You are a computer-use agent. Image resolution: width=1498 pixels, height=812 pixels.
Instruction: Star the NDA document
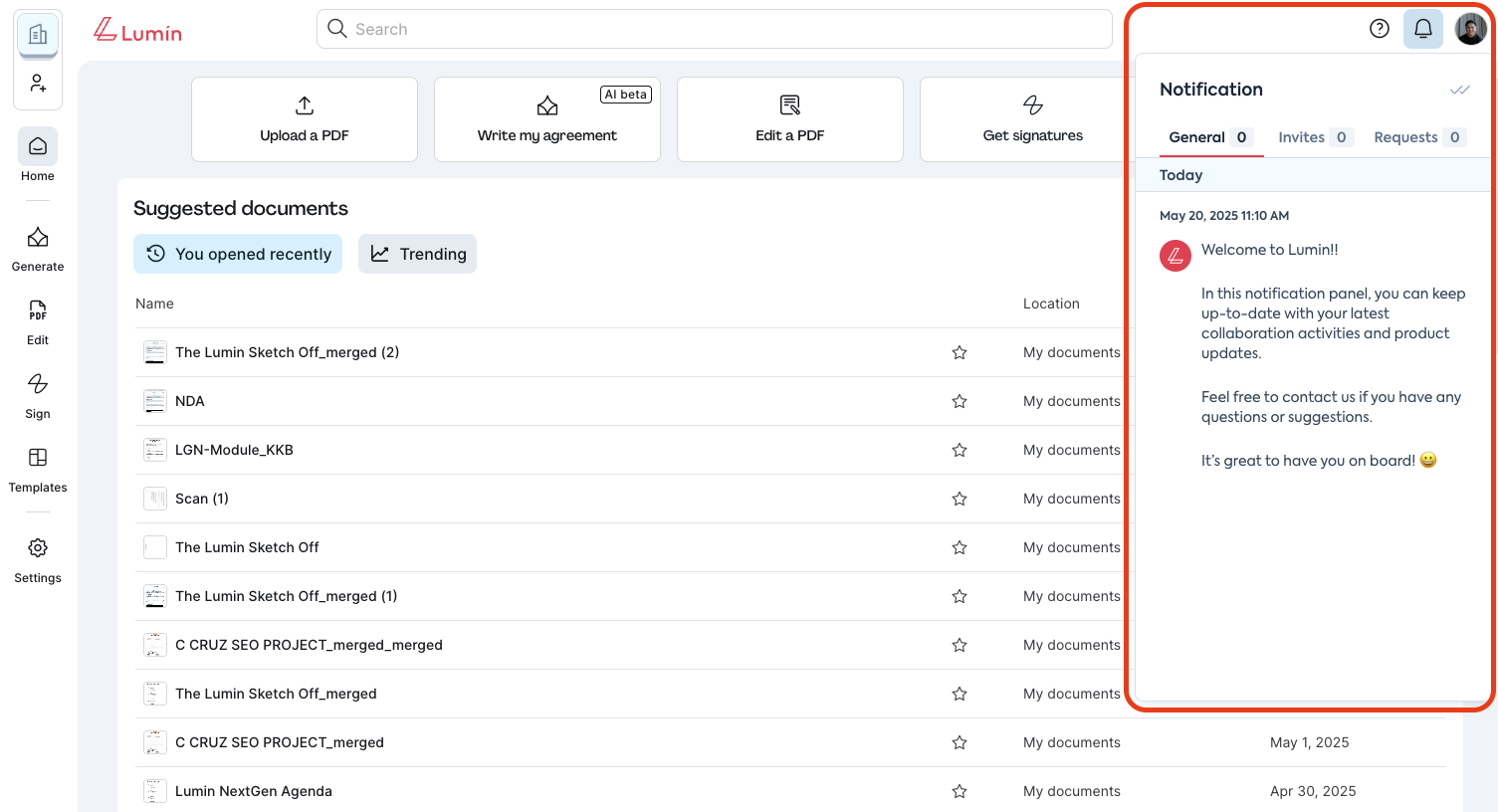point(960,401)
